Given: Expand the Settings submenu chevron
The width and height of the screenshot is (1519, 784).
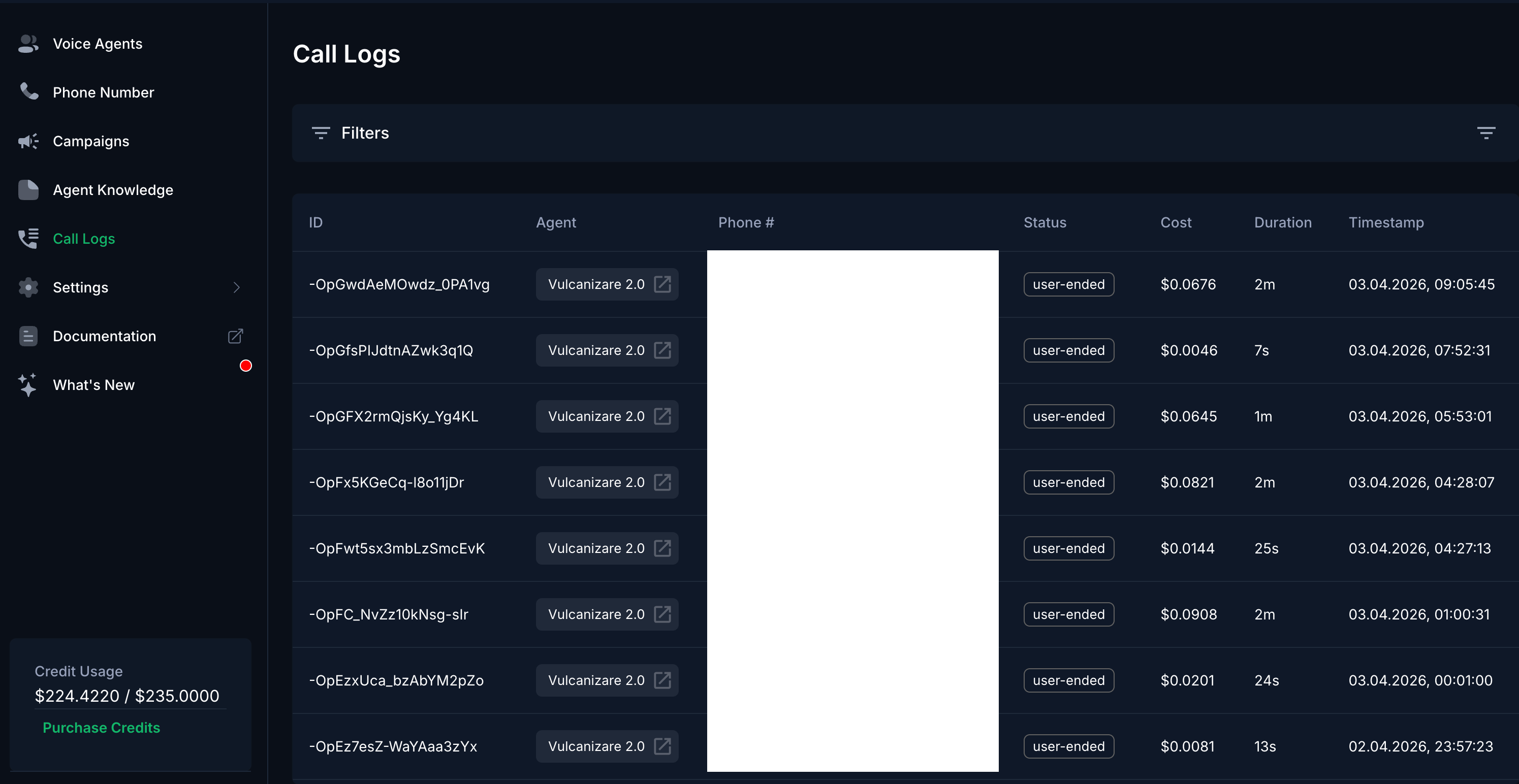Looking at the screenshot, I should 236,287.
